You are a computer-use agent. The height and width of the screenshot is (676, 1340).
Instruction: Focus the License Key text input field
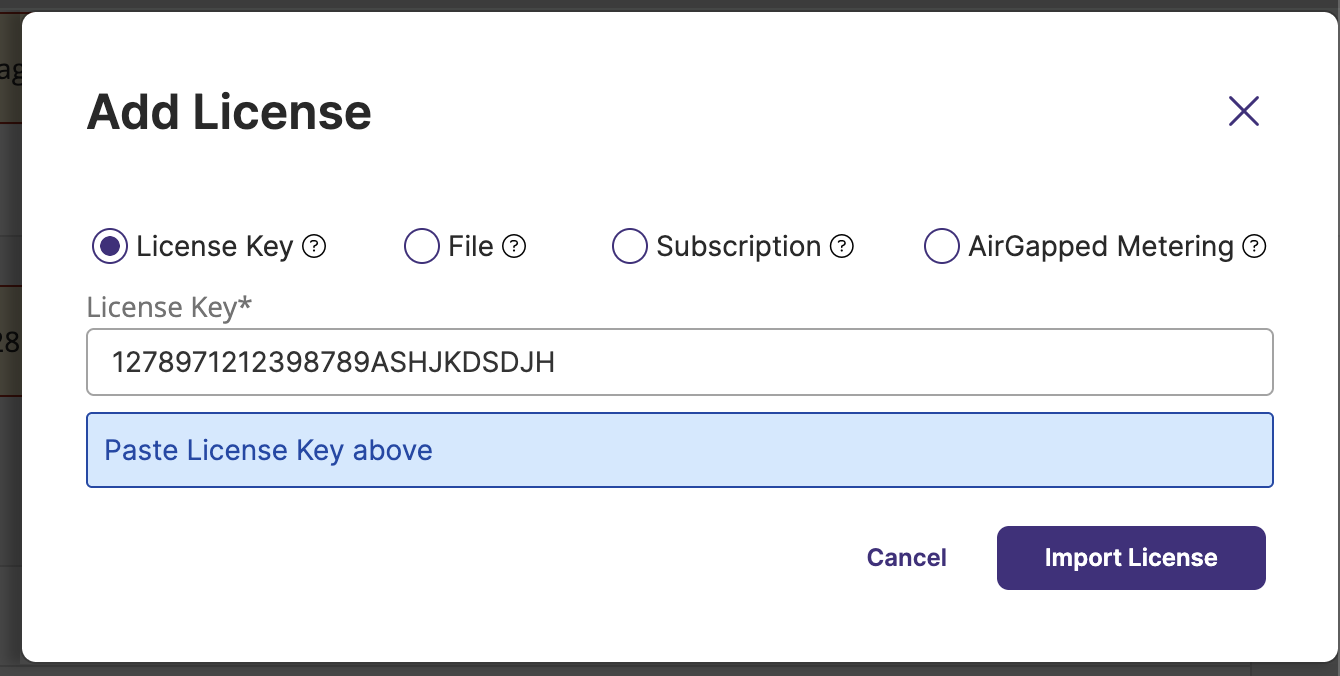[x=680, y=362]
